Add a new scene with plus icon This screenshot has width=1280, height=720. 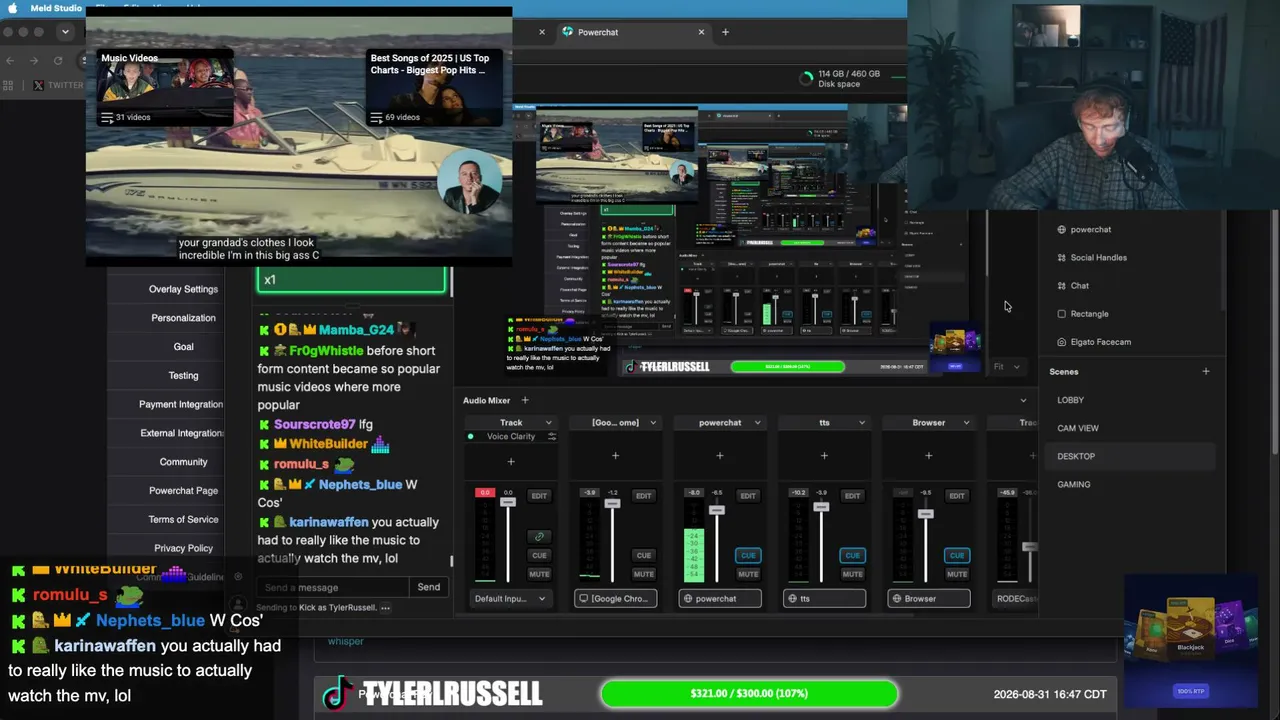pyautogui.click(x=1206, y=372)
